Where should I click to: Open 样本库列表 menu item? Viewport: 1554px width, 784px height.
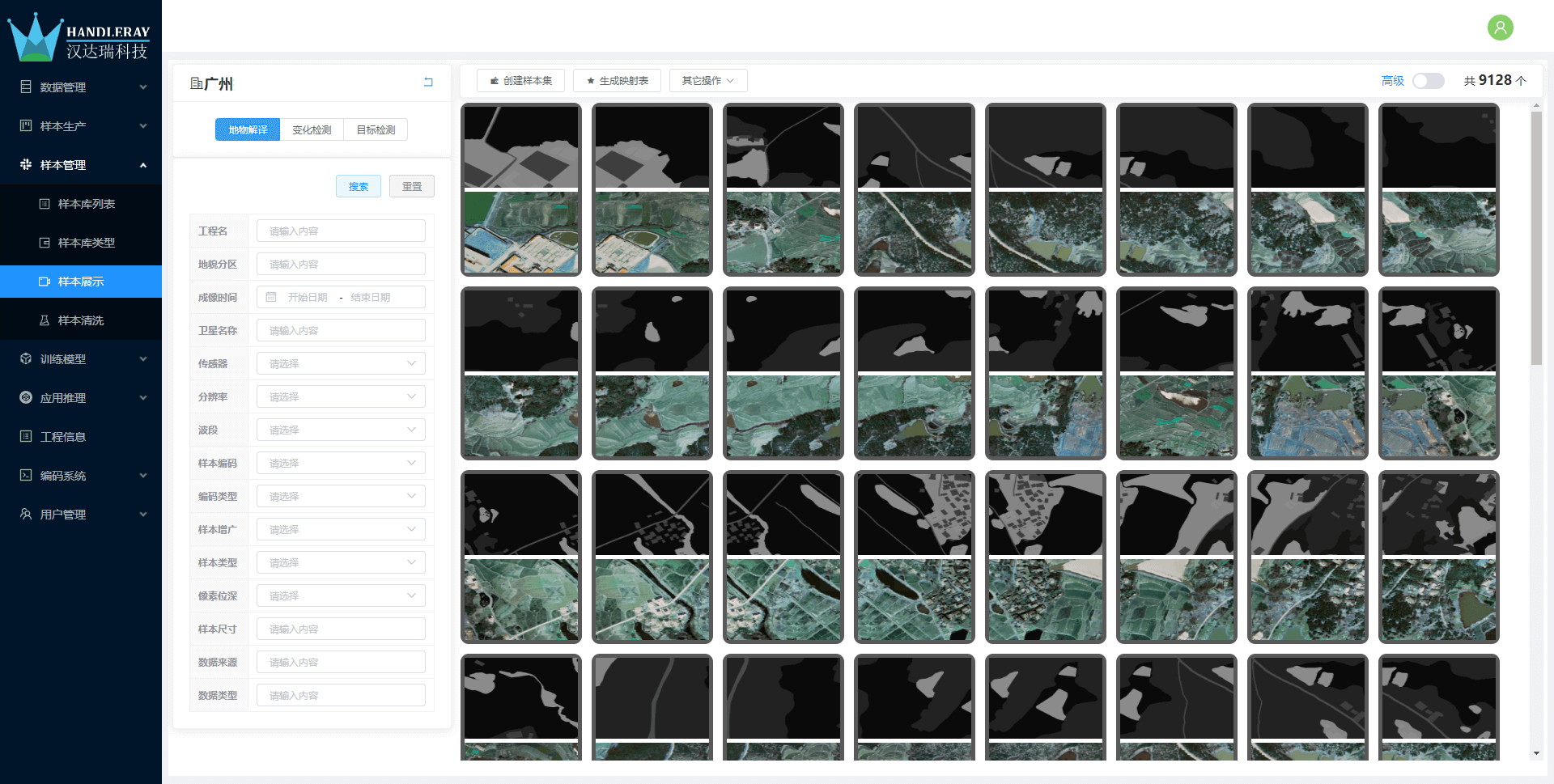86,204
